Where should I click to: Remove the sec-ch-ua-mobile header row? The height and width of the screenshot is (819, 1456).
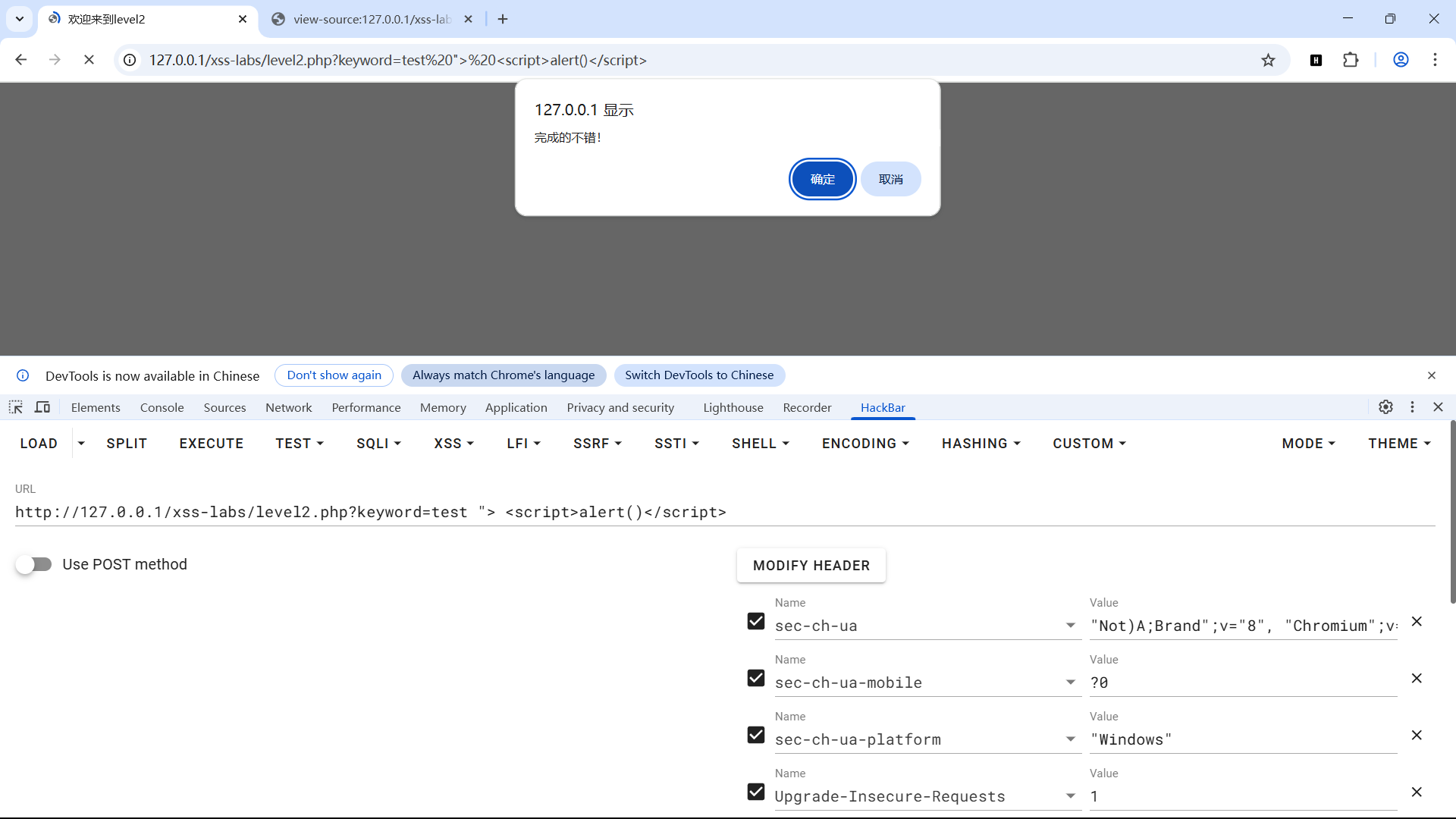point(1417,679)
